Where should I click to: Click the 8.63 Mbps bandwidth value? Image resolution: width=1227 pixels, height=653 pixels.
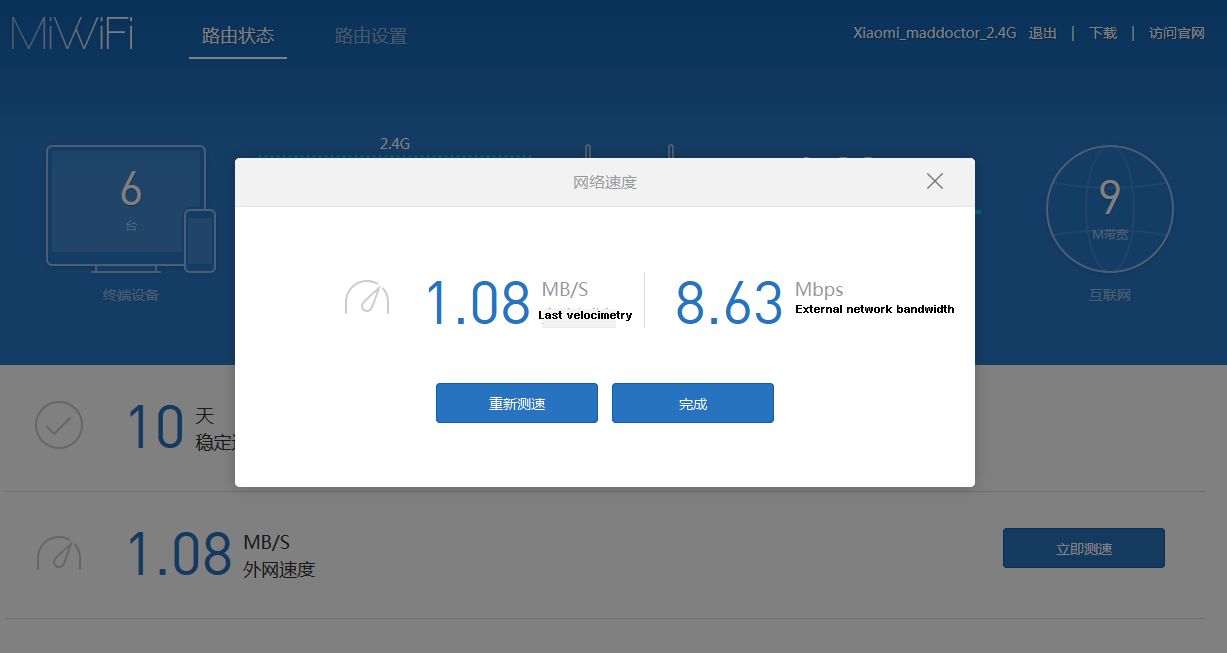click(729, 303)
